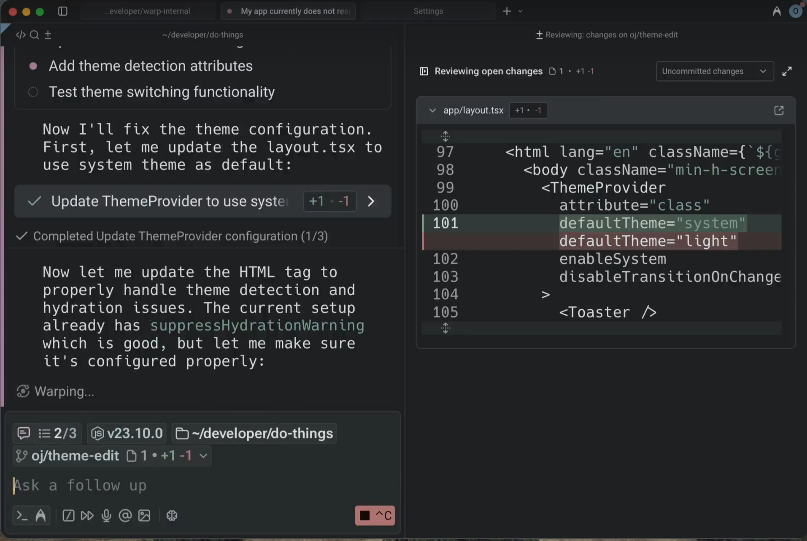
Task: Click the attach image icon
Action: coord(144,516)
